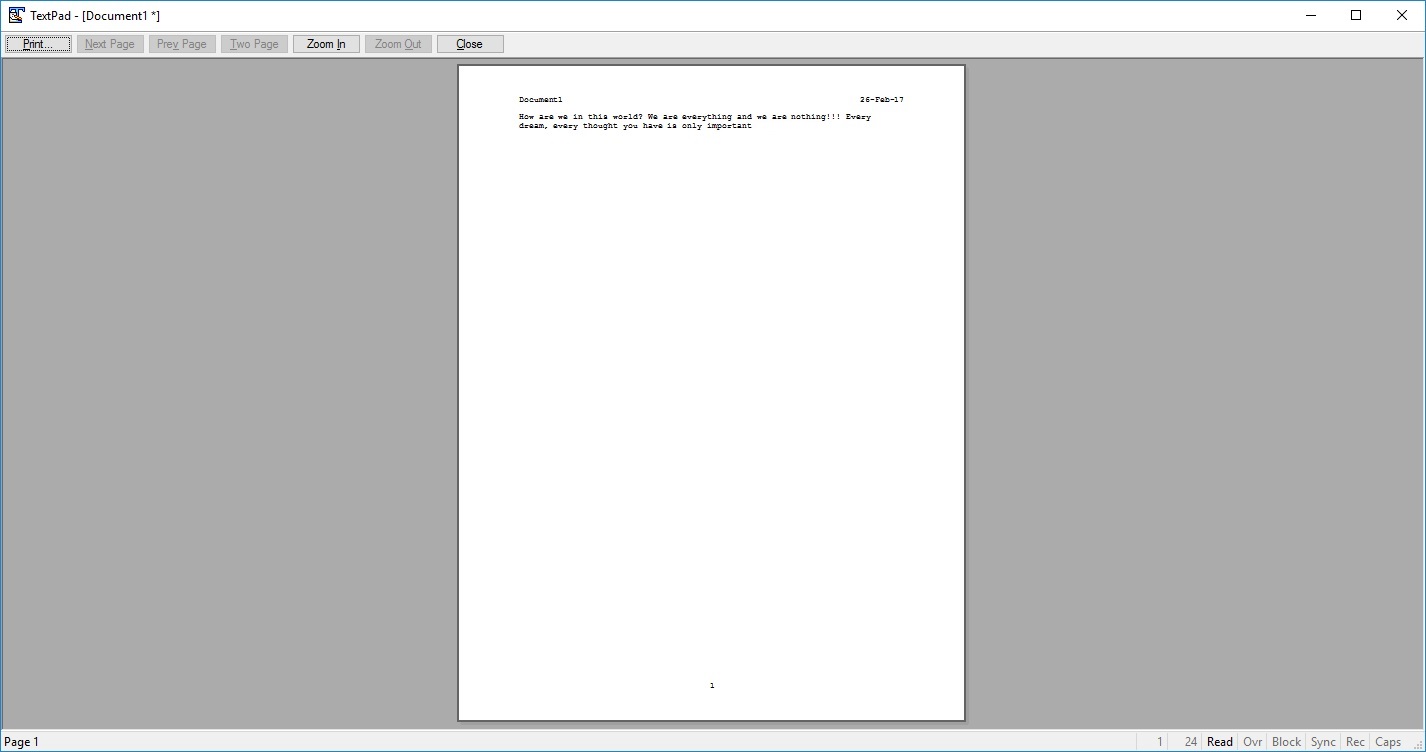Viewport: 1426px width, 752px height.
Task: Click the Document1 header on the preview page
Action: point(540,99)
